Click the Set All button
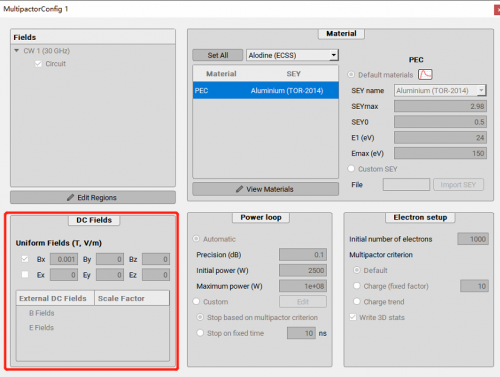This screenshot has width=500, height=377. click(x=218, y=55)
